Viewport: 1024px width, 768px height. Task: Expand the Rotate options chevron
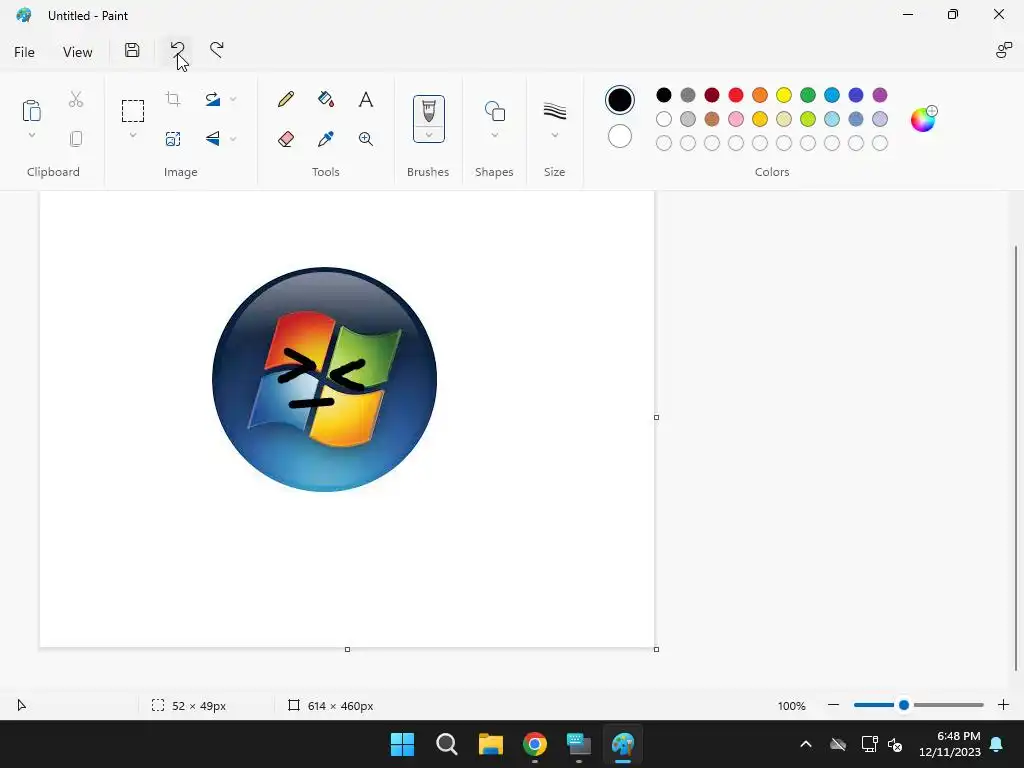(233, 99)
